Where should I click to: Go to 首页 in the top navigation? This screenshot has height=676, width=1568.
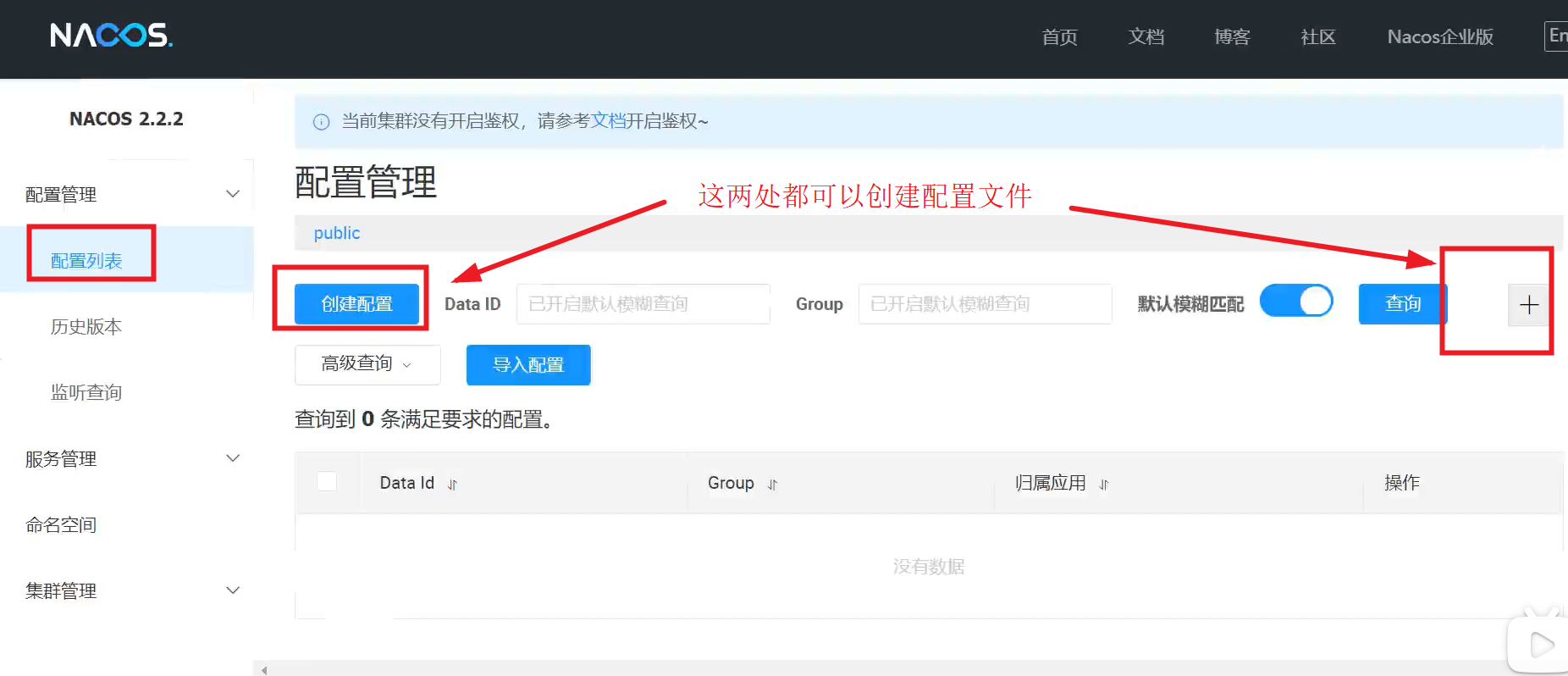coord(1059,36)
